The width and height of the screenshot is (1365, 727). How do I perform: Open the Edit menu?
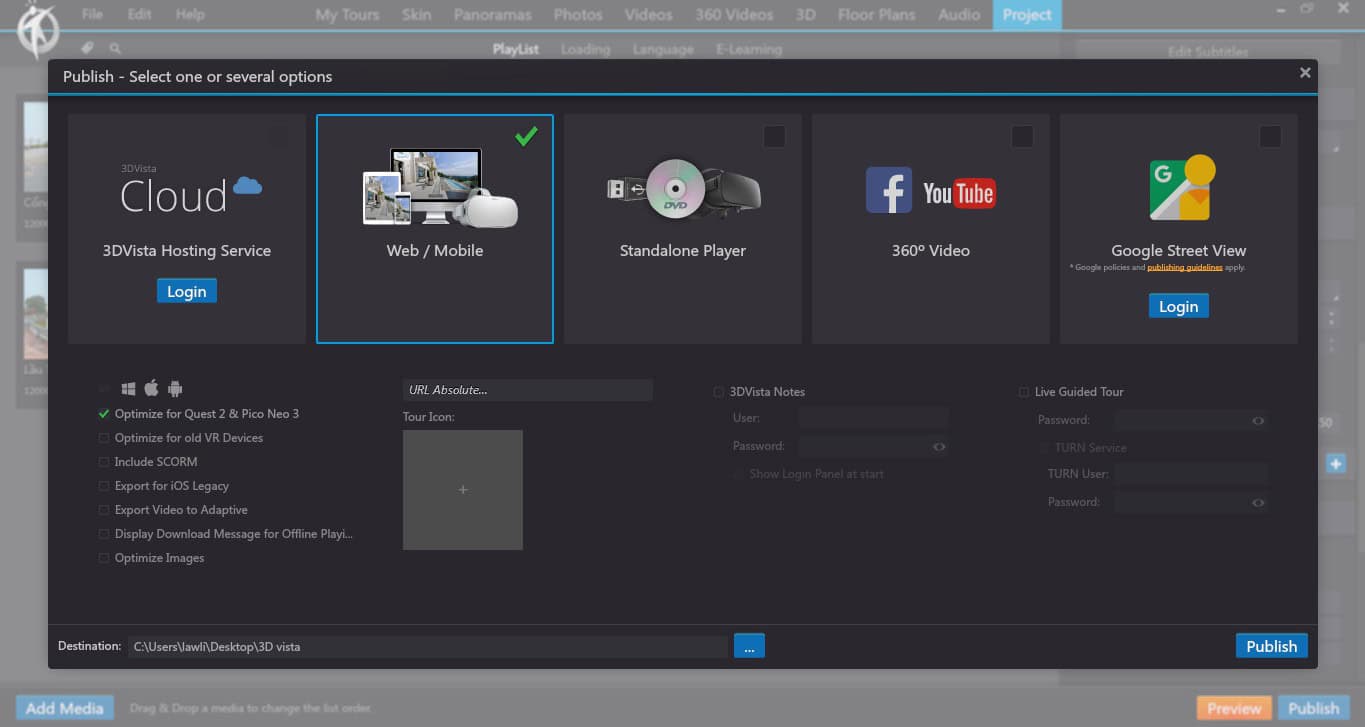click(x=139, y=14)
